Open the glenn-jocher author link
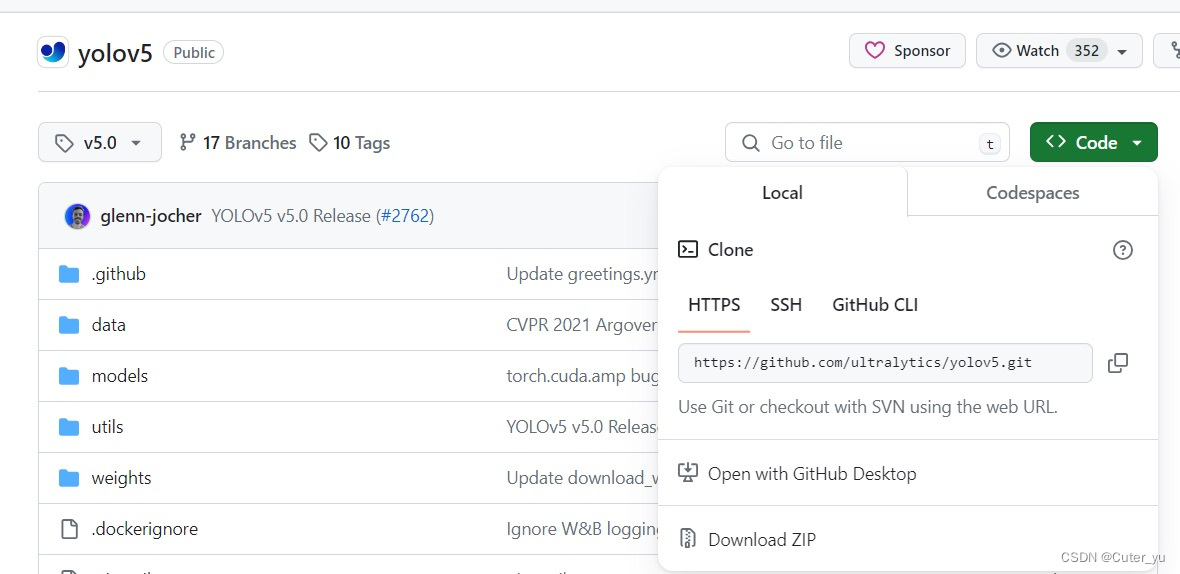The width and height of the screenshot is (1180, 574). click(x=151, y=217)
